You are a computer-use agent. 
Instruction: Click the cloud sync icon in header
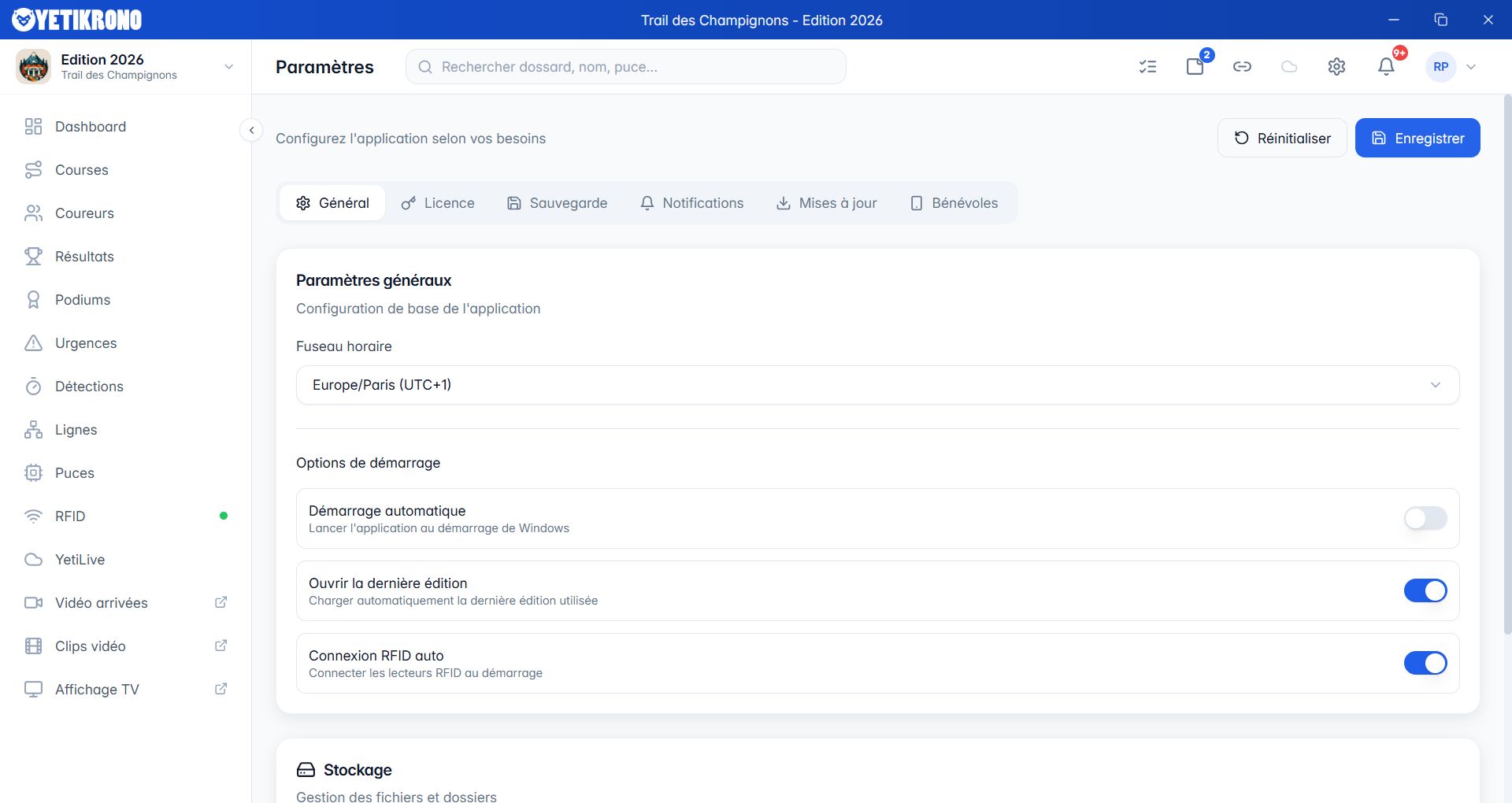1289,67
